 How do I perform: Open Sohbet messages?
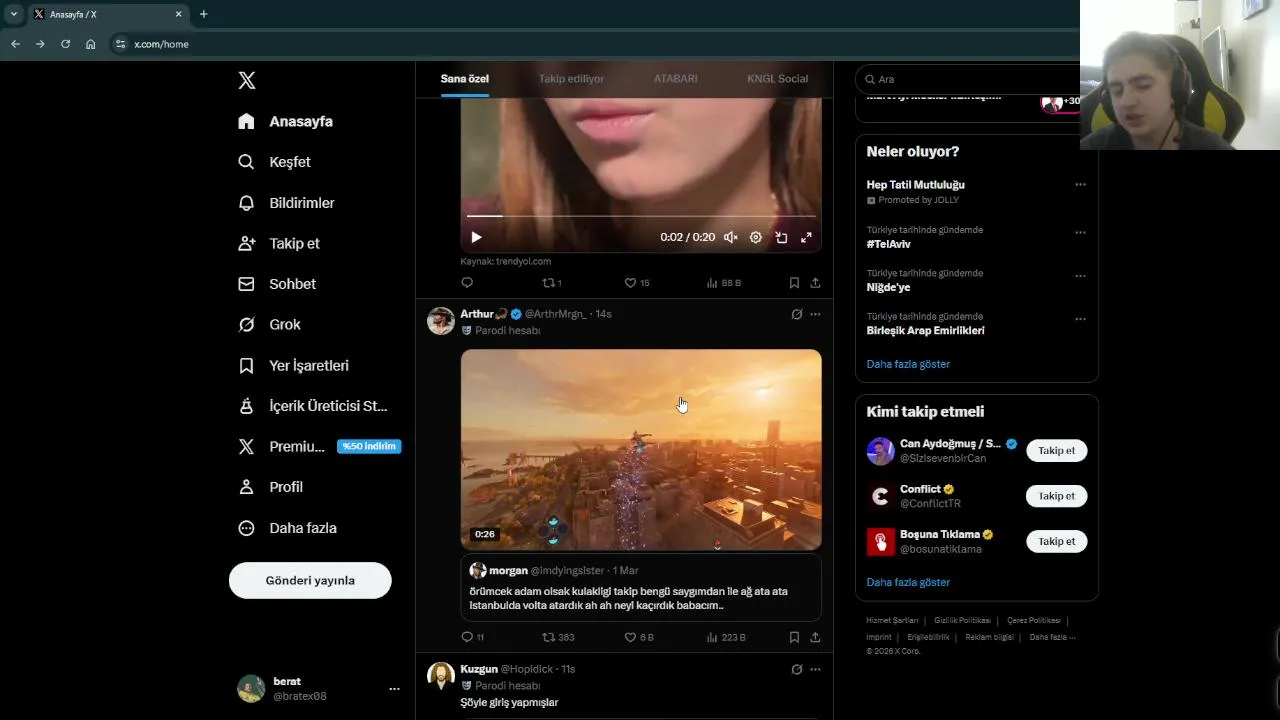(277, 284)
